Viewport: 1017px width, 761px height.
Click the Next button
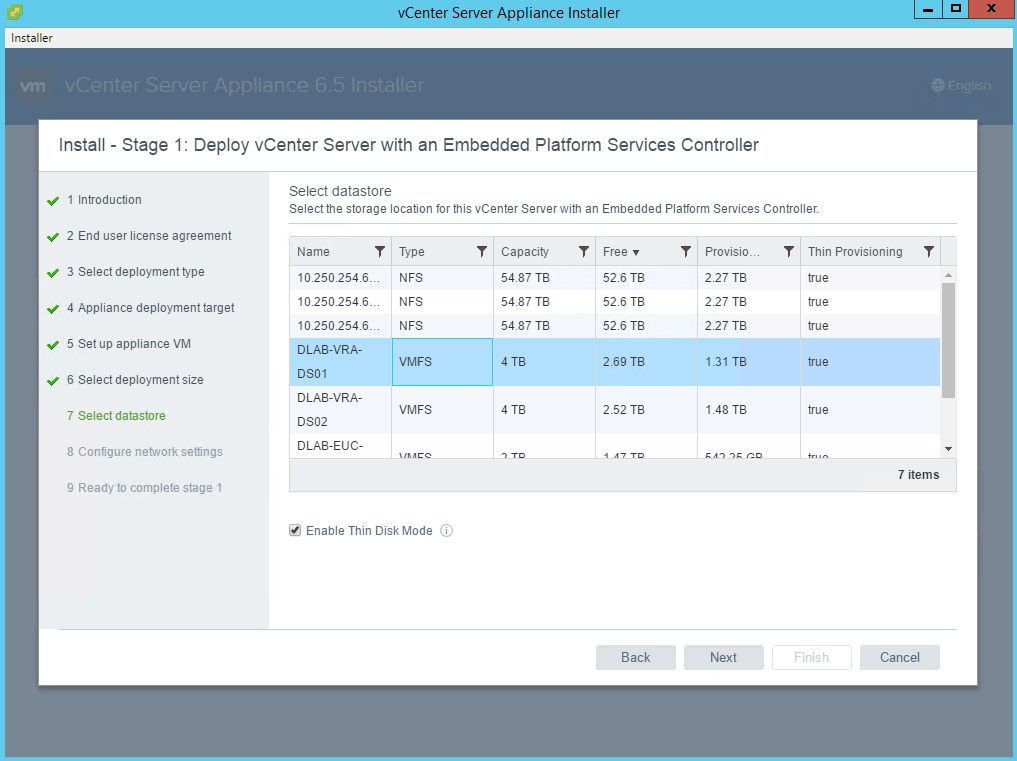pos(723,657)
